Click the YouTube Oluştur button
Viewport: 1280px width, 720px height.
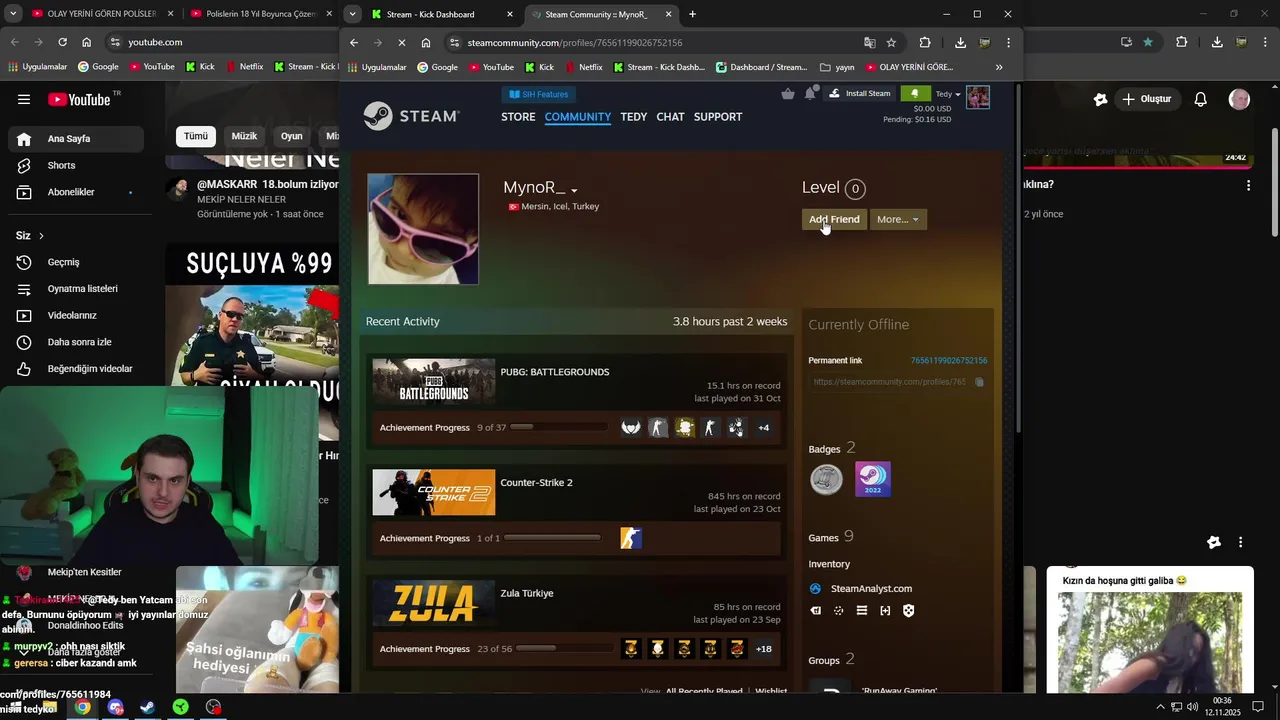(1146, 99)
